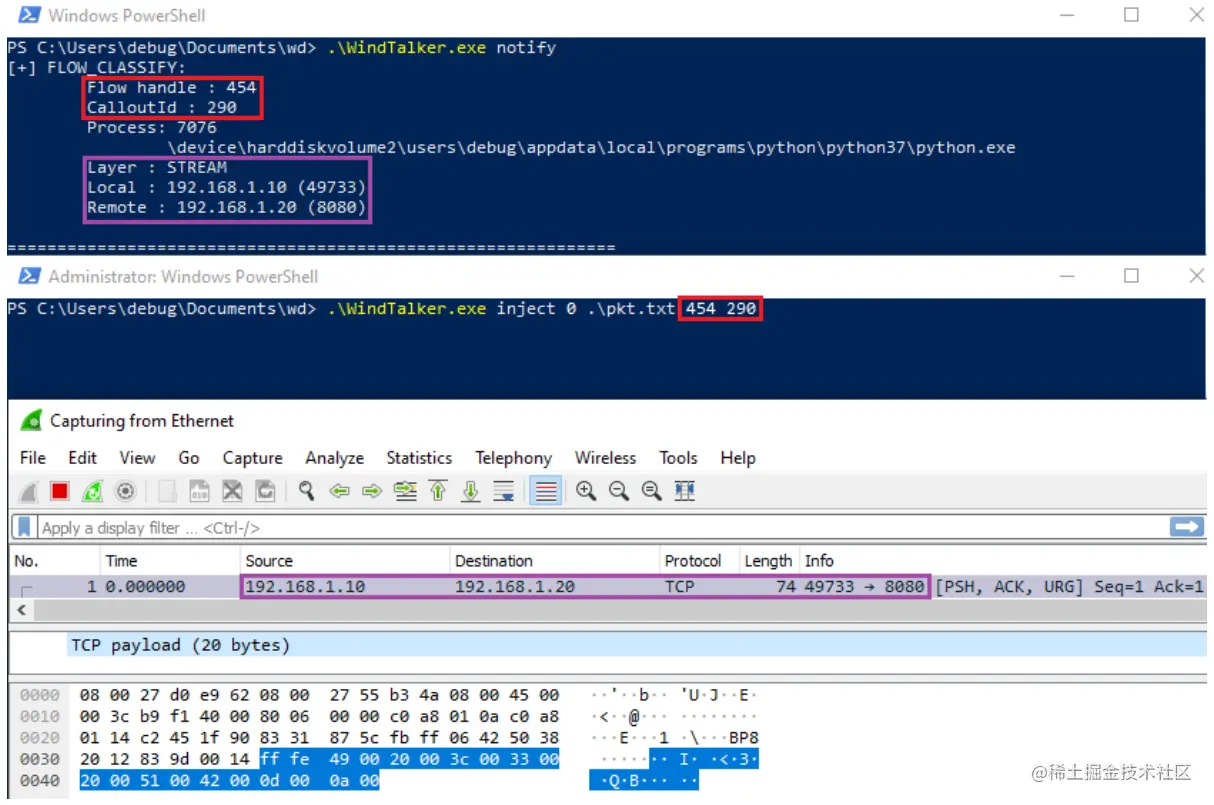Toggle auto-scroll during live capture
The width and height of the screenshot is (1214, 805).
pyautogui.click(x=504, y=491)
